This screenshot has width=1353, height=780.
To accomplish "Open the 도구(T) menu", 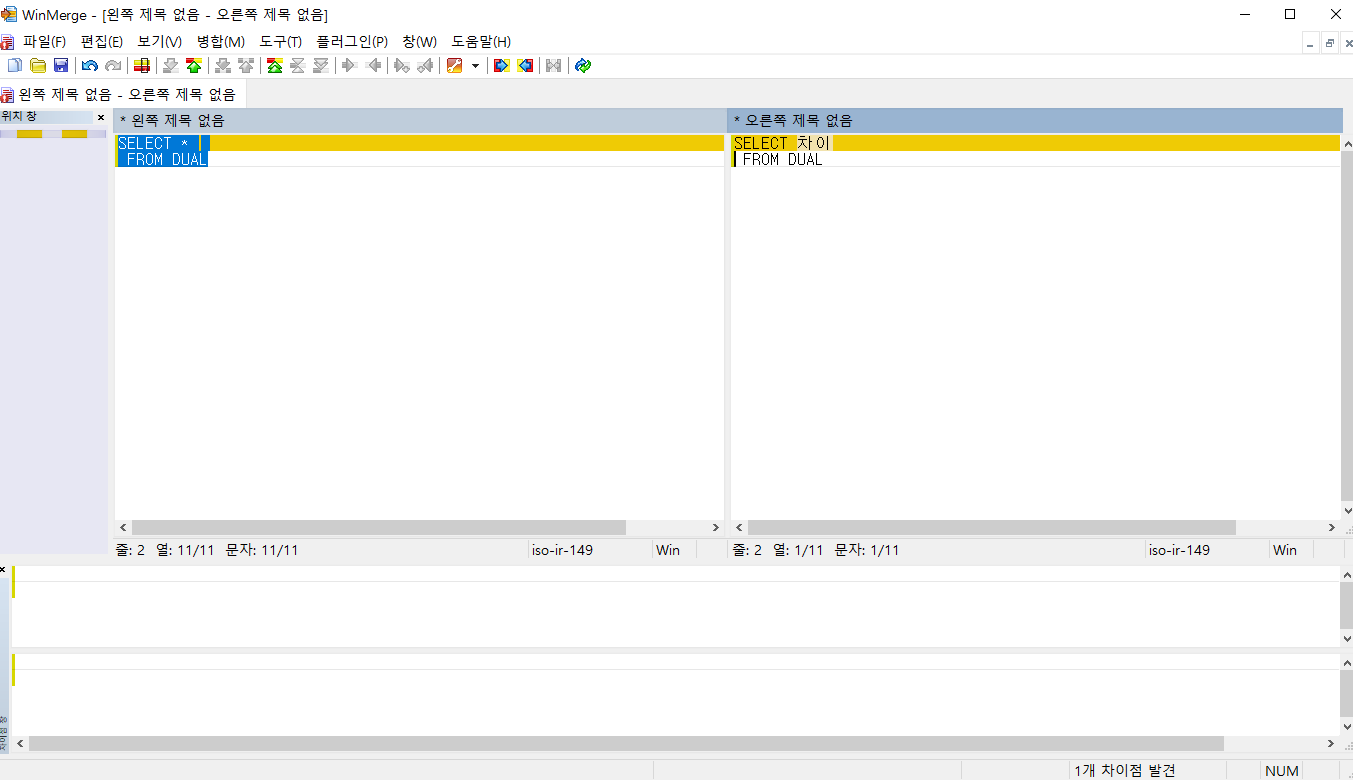I will point(281,41).
